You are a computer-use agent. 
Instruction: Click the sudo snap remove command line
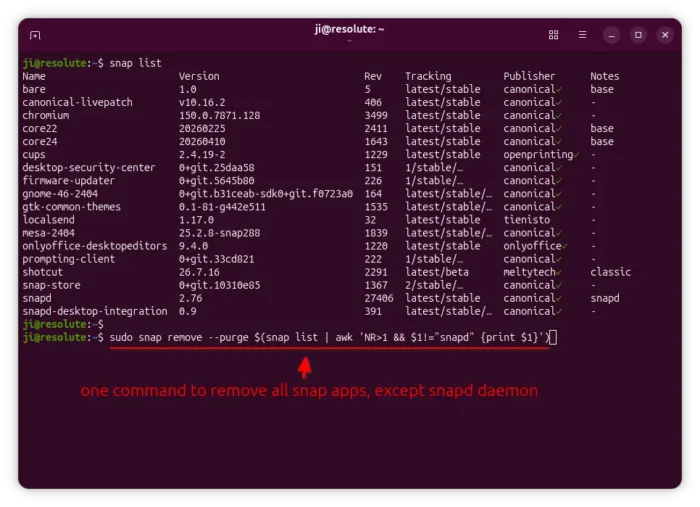[330, 337]
